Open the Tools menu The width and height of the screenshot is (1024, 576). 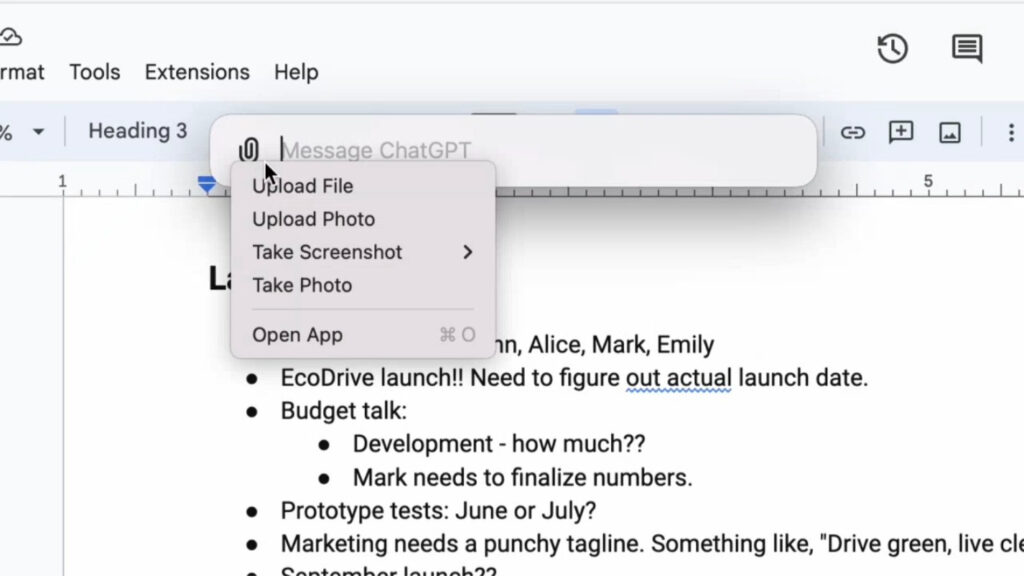(95, 72)
